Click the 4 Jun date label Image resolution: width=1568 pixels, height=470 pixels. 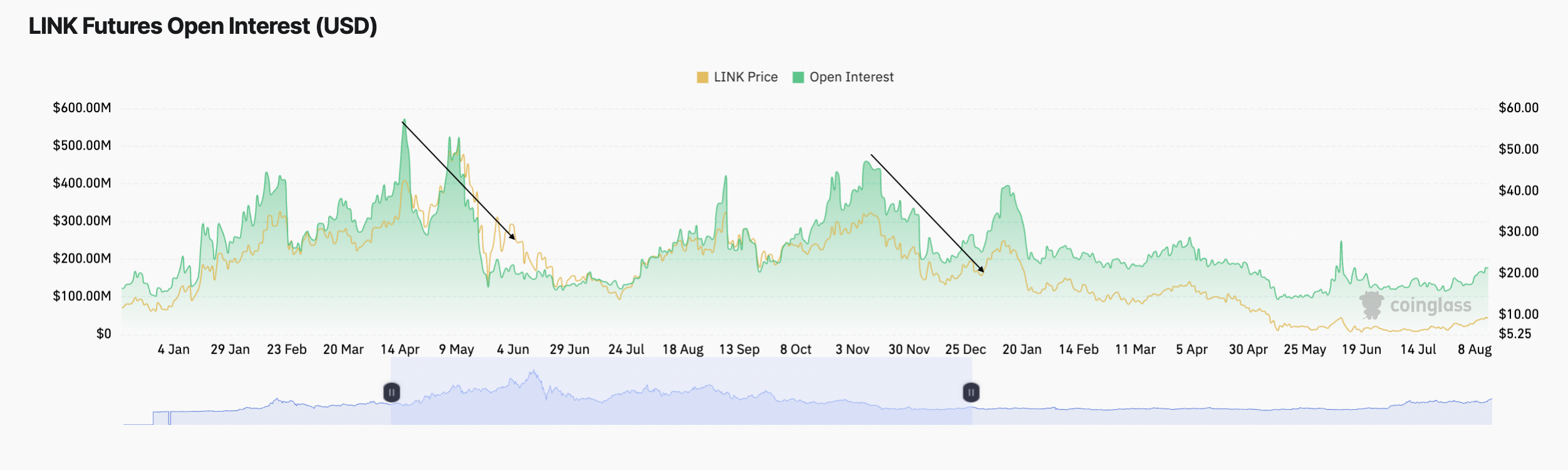(513, 350)
